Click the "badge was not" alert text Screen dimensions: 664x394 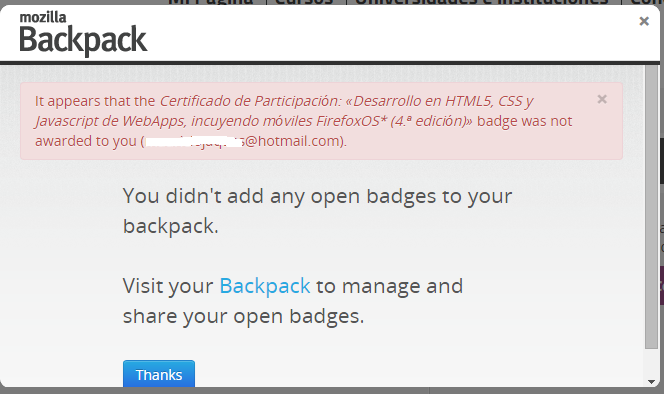524,121
